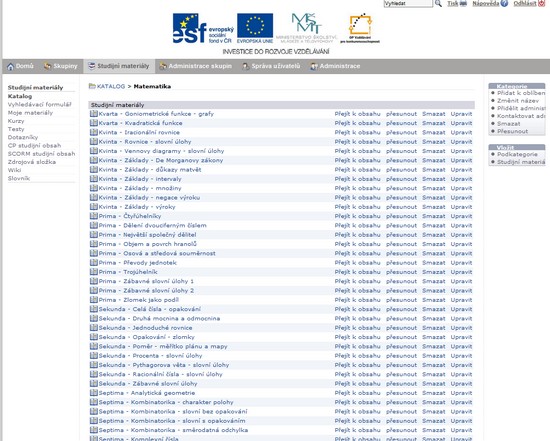Click book icon for Prima Zlomek jako podíl
This screenshot has width=550, height=441.
point(94,300)
